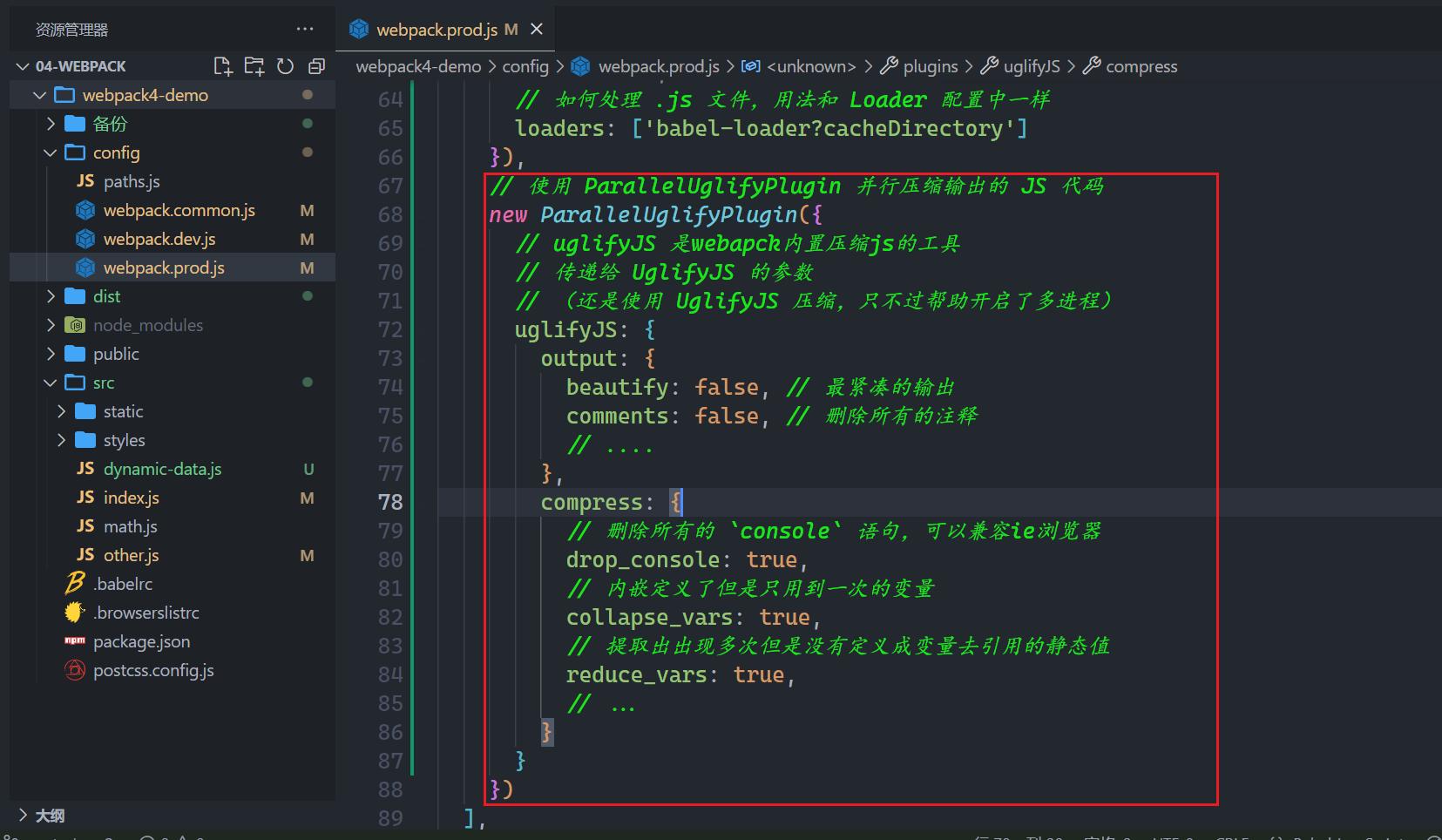Click the webpack icon beside webpack.common.js
Viewport: 1442px width, 840px height.
tap(85, 210)
